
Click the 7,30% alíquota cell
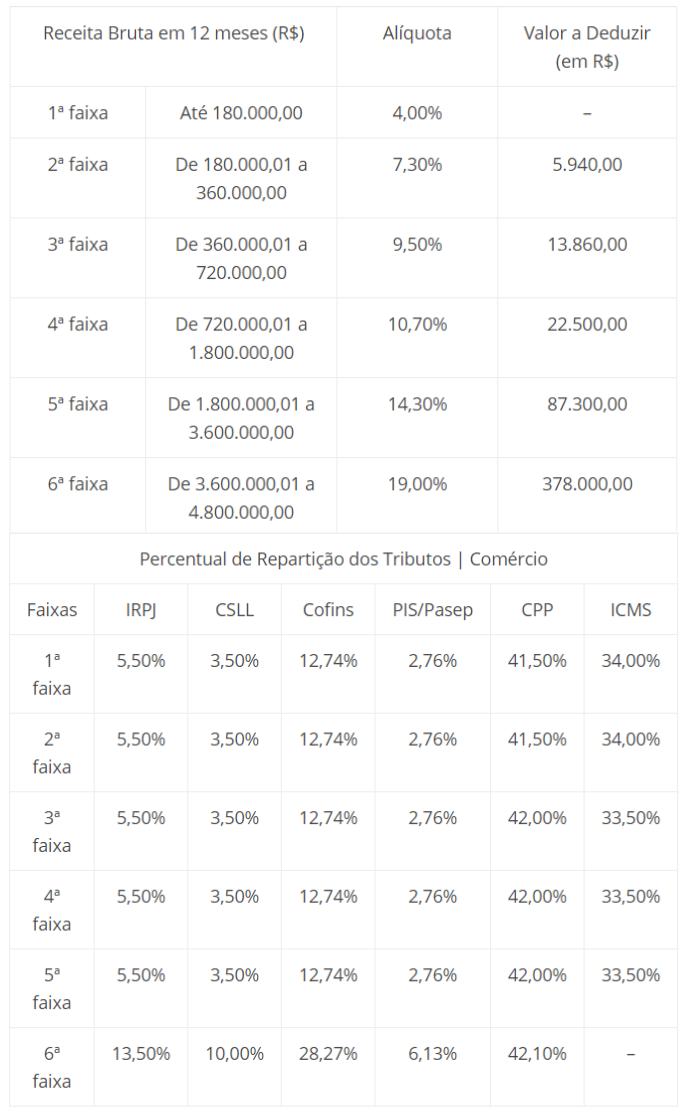click(x=417, y=164)
